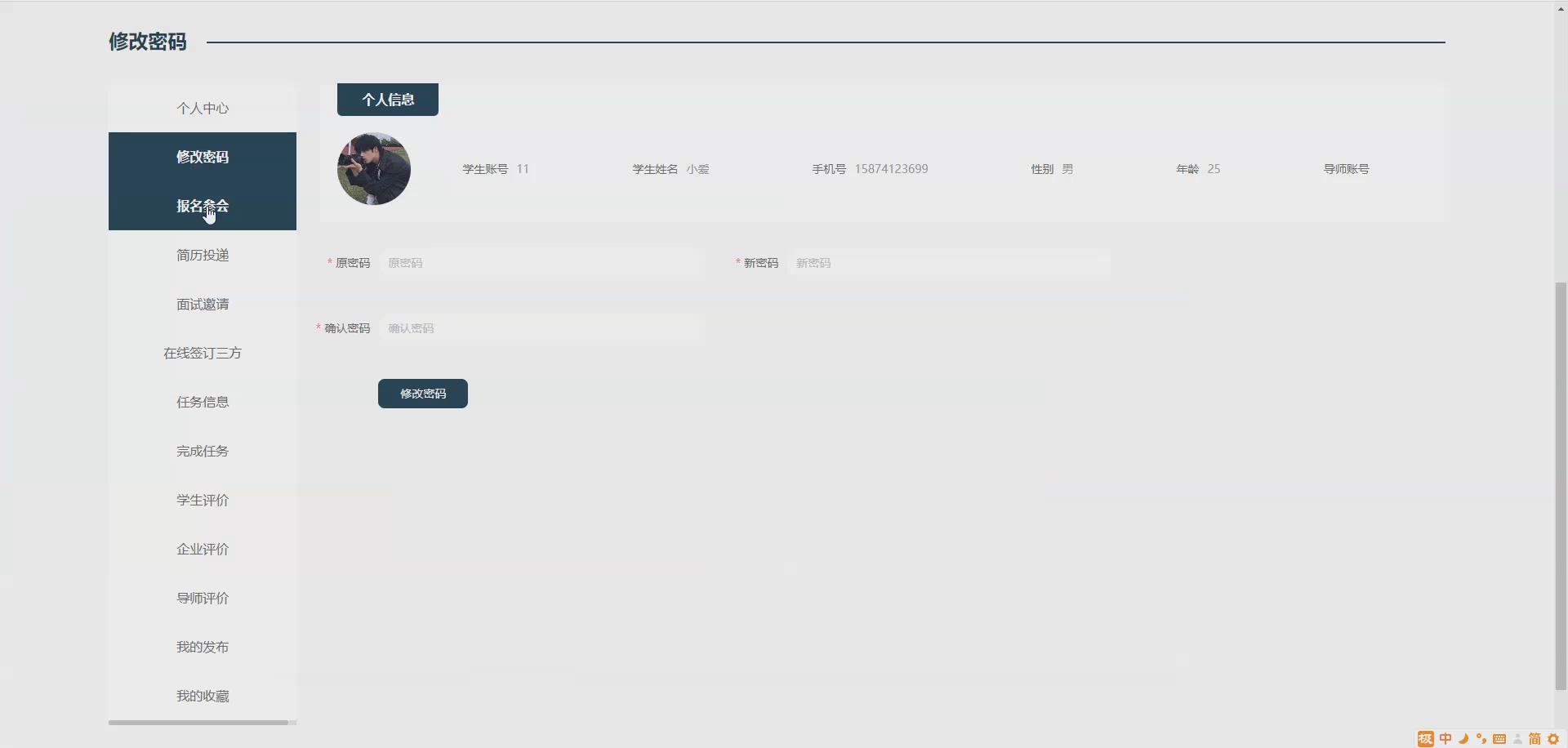Click the student avatar photo
Image resolution: width=1568 pixels, height=748 pixels.
(374, 169)
